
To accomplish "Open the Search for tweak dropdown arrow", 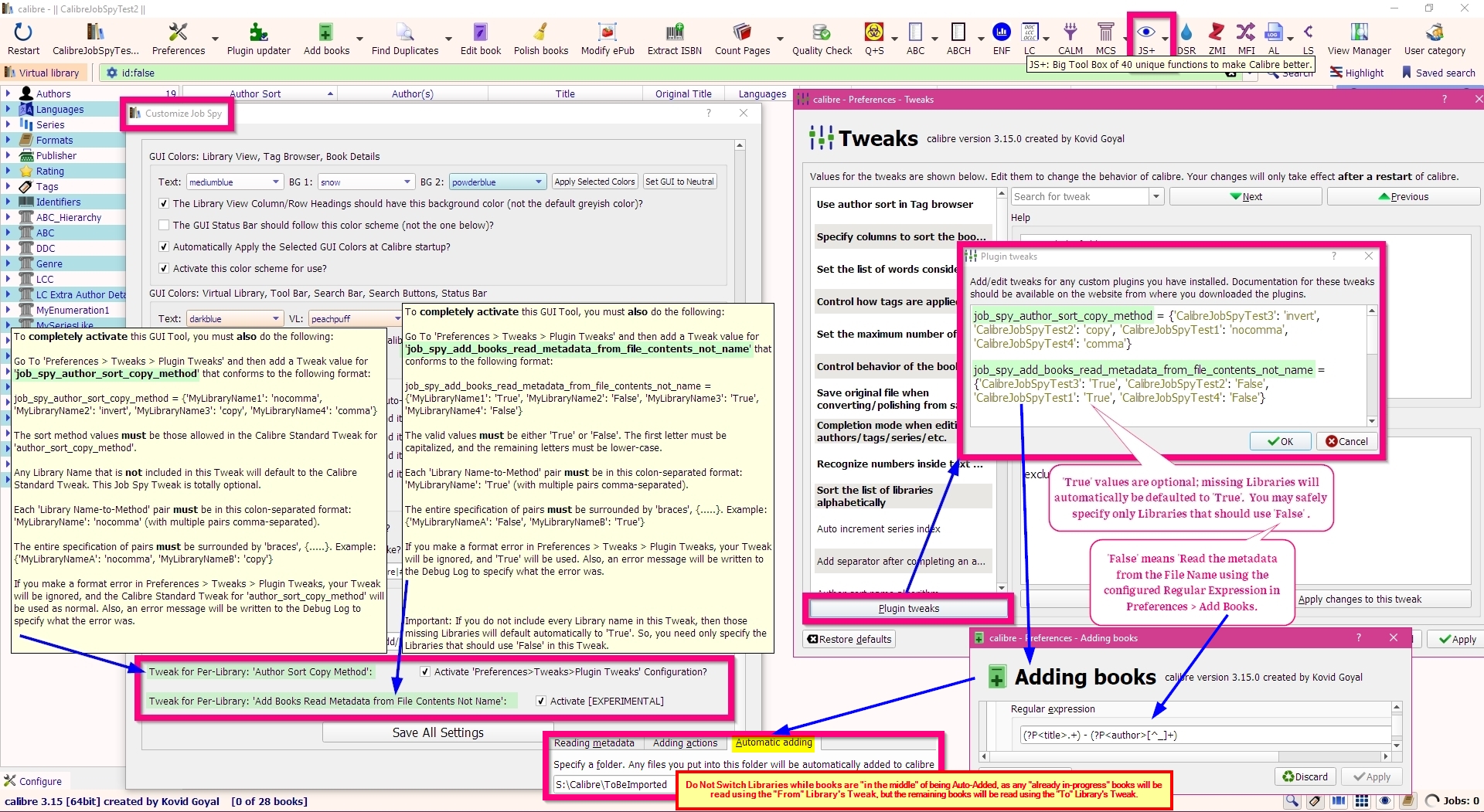I will point(1156,197).
